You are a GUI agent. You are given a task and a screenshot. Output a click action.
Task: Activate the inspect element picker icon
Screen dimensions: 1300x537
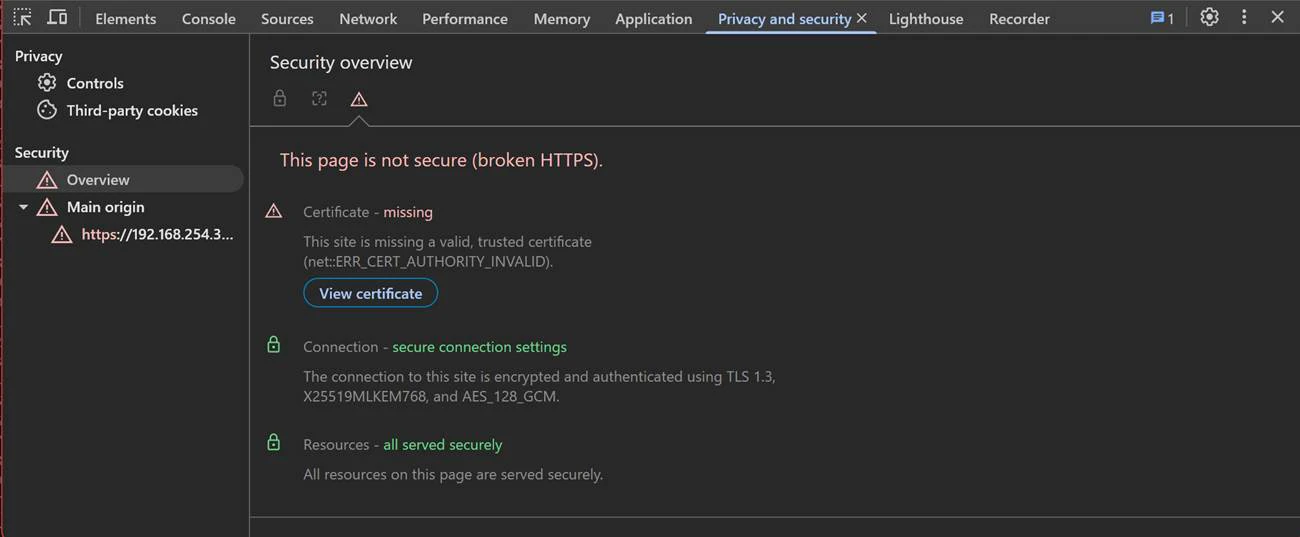[23, 18]
